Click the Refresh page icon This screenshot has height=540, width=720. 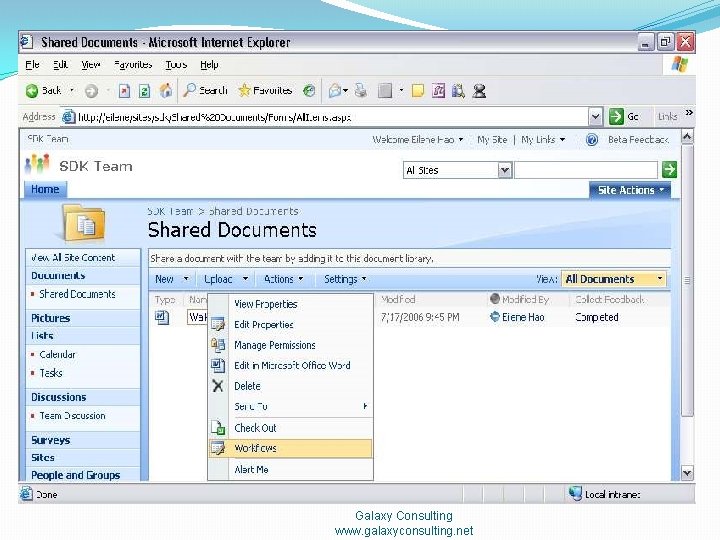pyautogui.click(x=144, y=91)
